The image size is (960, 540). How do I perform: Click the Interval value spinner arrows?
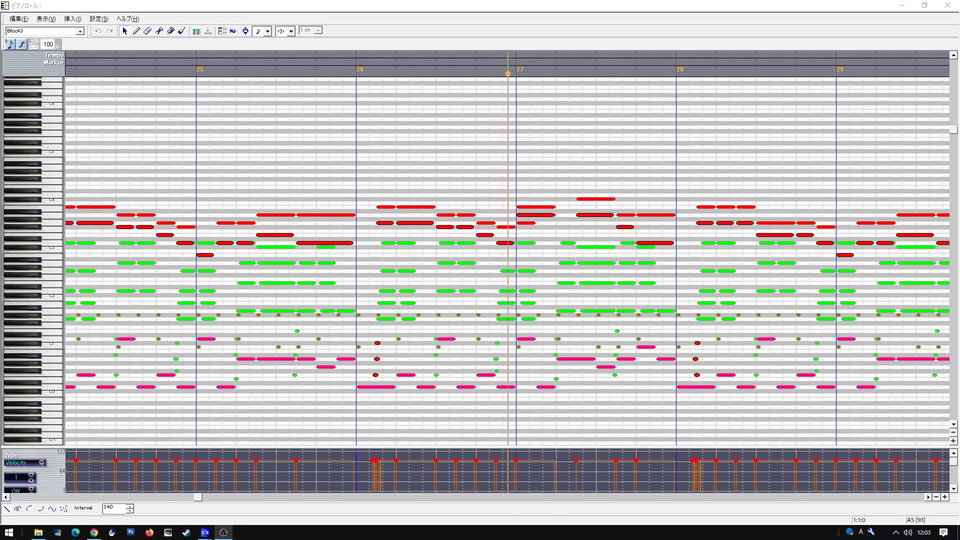click(130, 509)
